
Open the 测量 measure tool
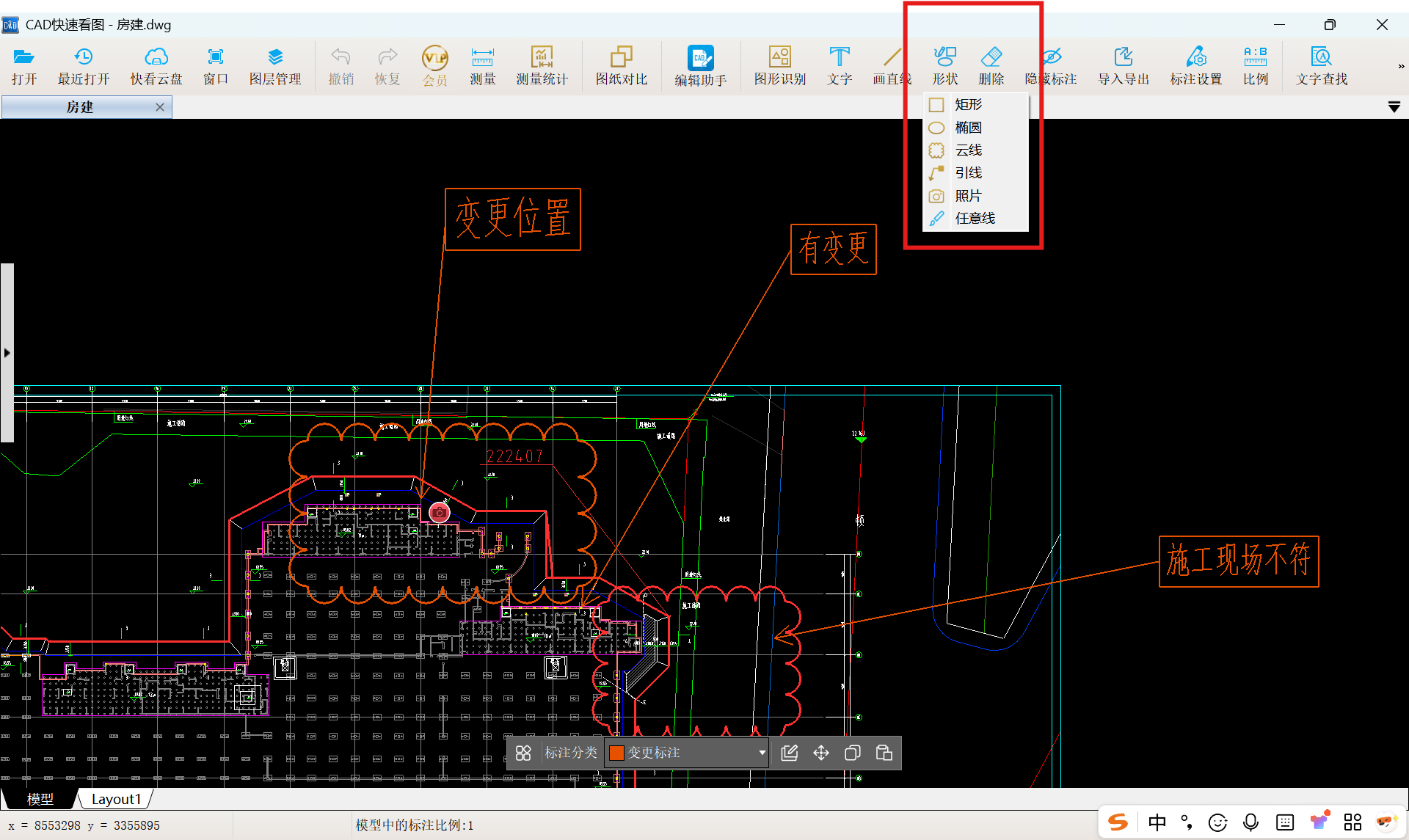[x=482, y=65]
